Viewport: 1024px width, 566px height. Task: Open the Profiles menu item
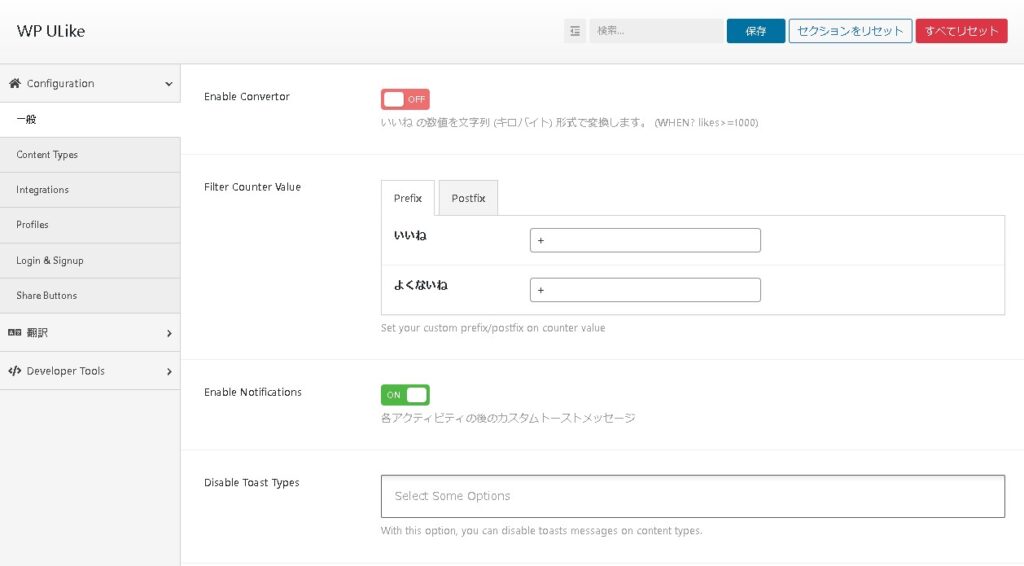point(33,225)
